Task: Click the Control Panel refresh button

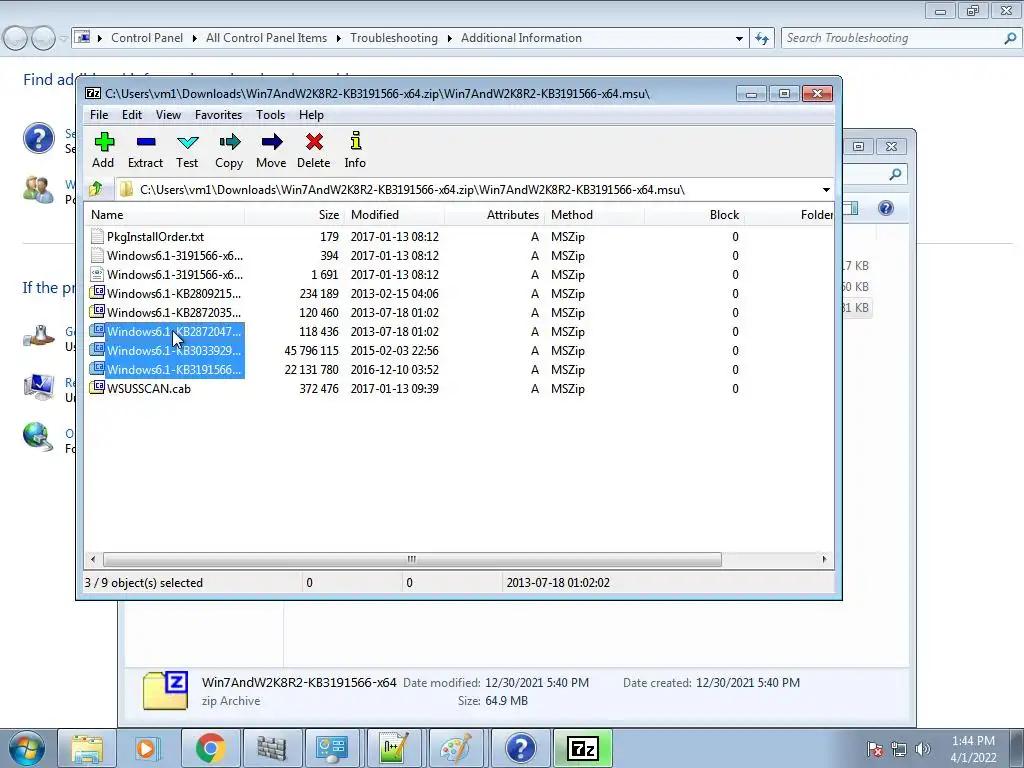Action: click(761, 39)
